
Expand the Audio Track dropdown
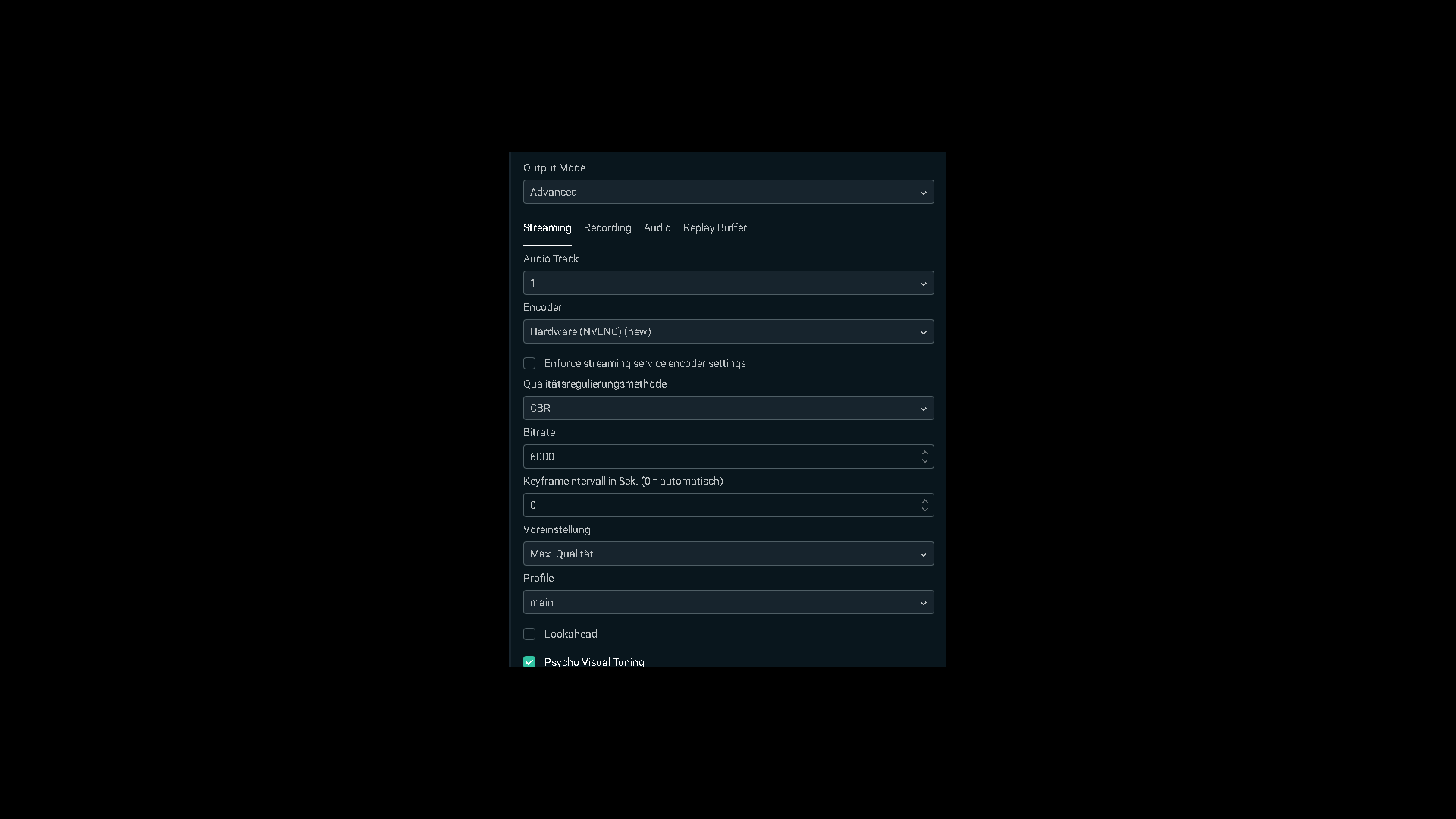pyautogui.click(x=728, y=283)
